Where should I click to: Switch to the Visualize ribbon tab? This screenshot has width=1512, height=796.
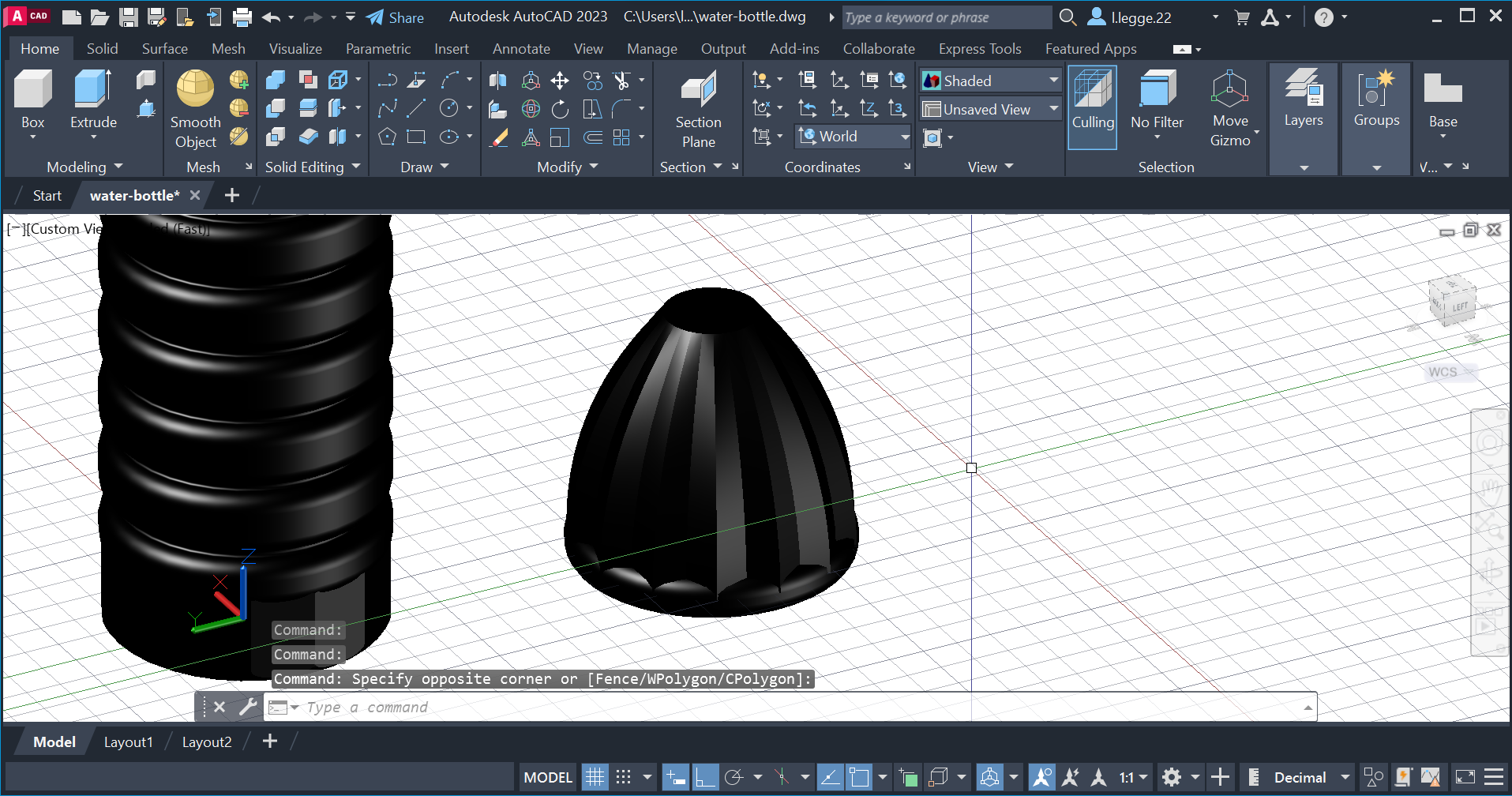point(295,48)
